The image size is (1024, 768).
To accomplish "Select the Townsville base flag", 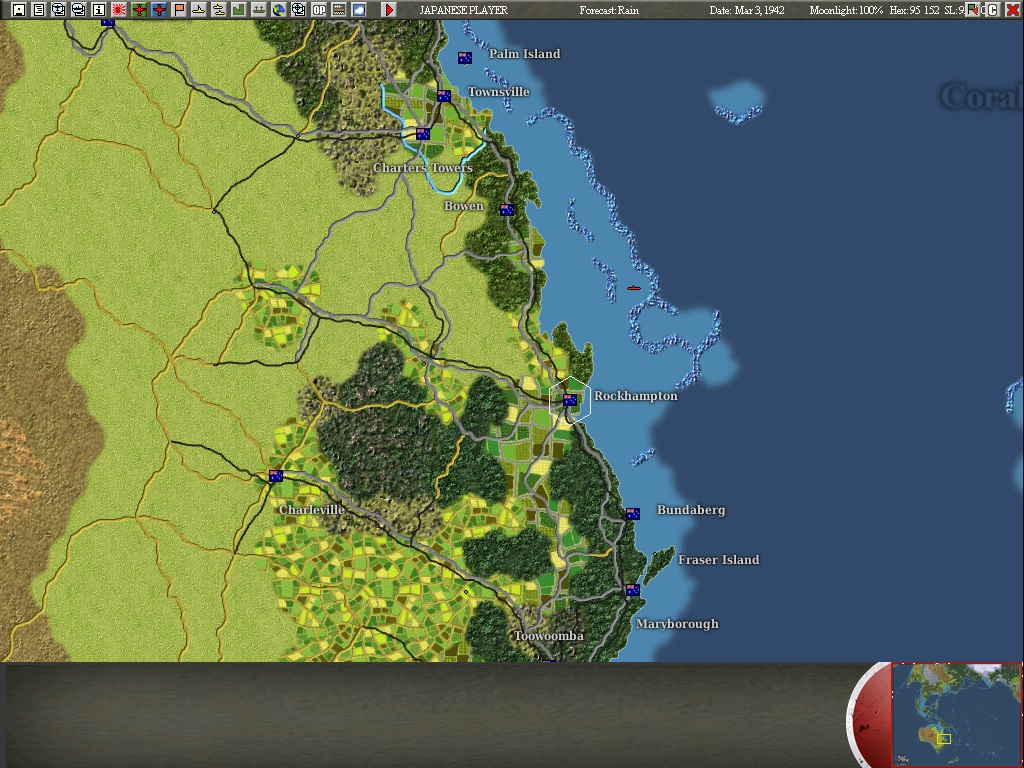I will (x=443, y=96).
